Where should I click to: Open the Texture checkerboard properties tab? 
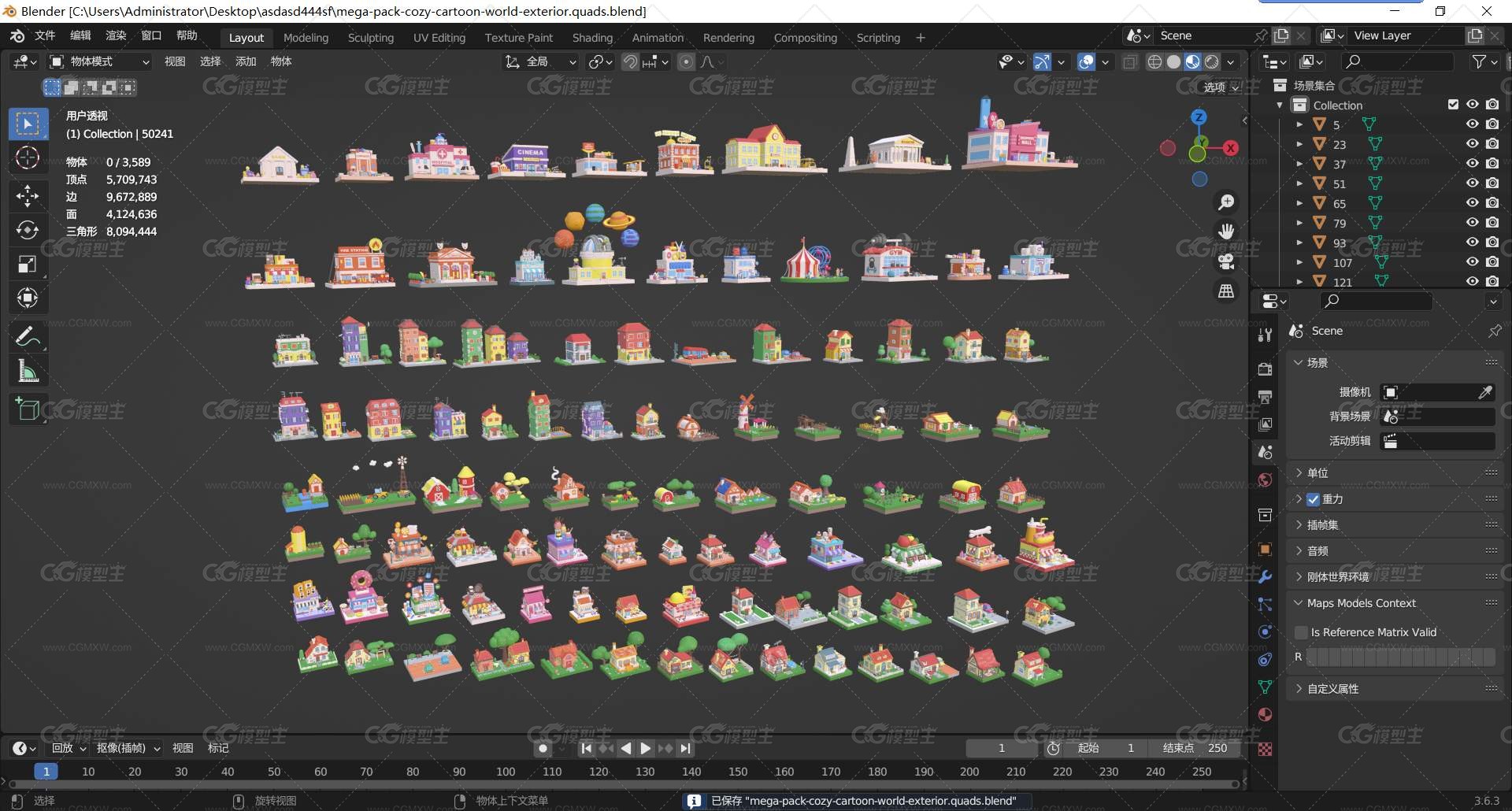pyautogui.click(x=1265, y=749)
